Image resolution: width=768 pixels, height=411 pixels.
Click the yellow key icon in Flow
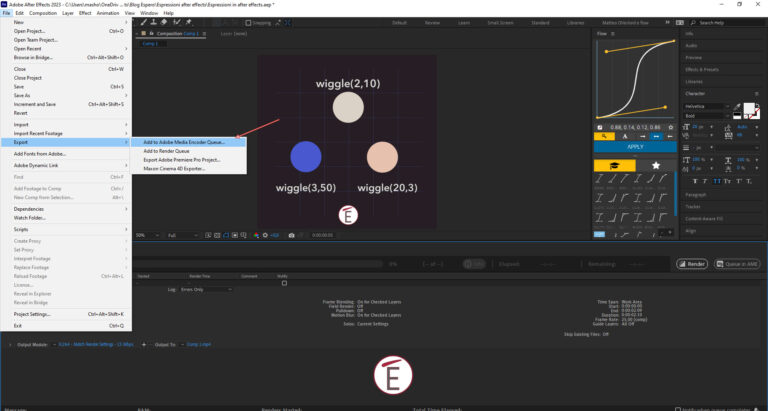pos(604,136)
